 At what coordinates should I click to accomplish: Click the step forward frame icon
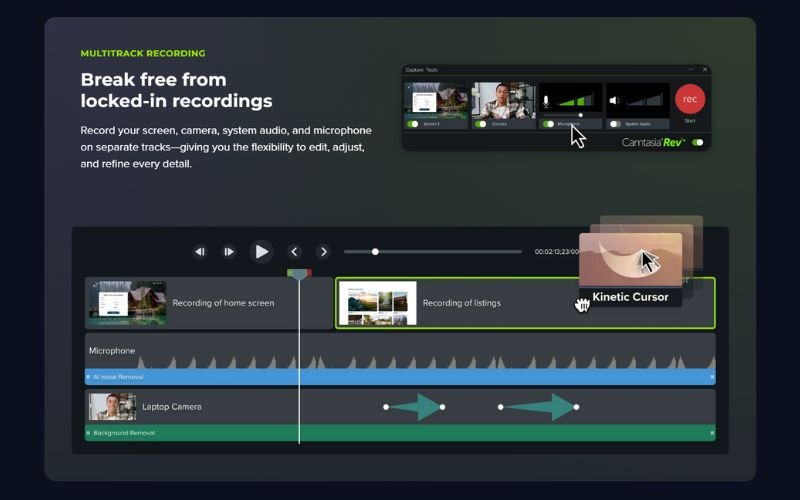point(229,252)
